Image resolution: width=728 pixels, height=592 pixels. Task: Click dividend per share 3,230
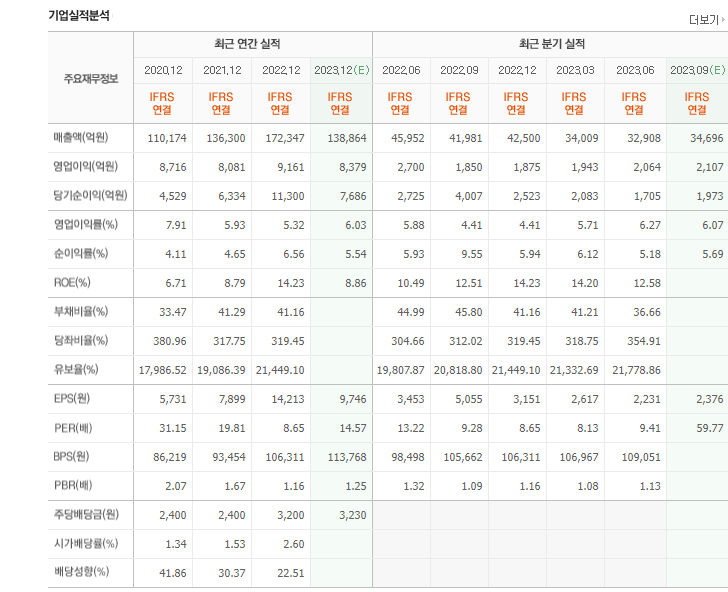(x=352, y=515)
